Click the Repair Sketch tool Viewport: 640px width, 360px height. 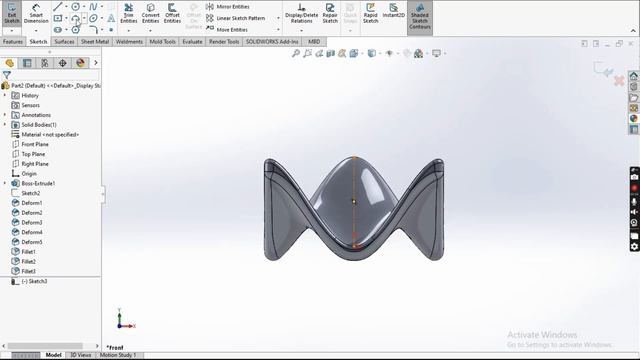pos(330,13)
